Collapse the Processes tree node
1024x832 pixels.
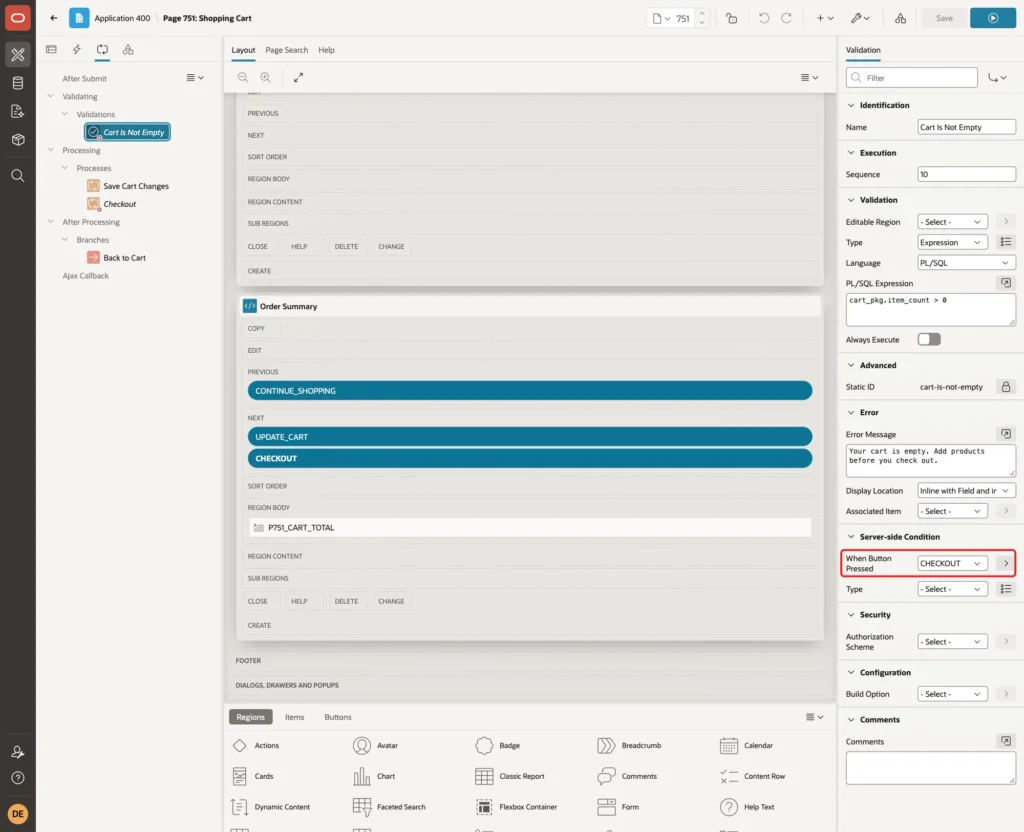tap(65, 168)
